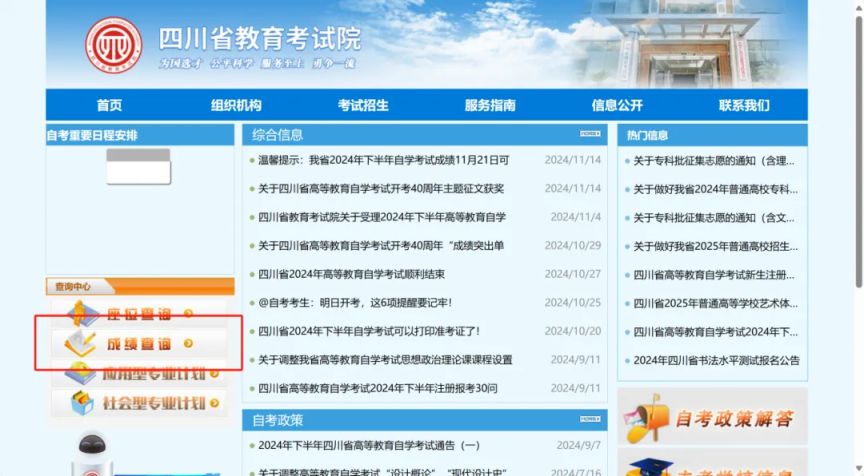Open hot item 四川省2025年普通高等学校艺术体...
The width and height of the screenshot is (864, 476).
(715, 304)
